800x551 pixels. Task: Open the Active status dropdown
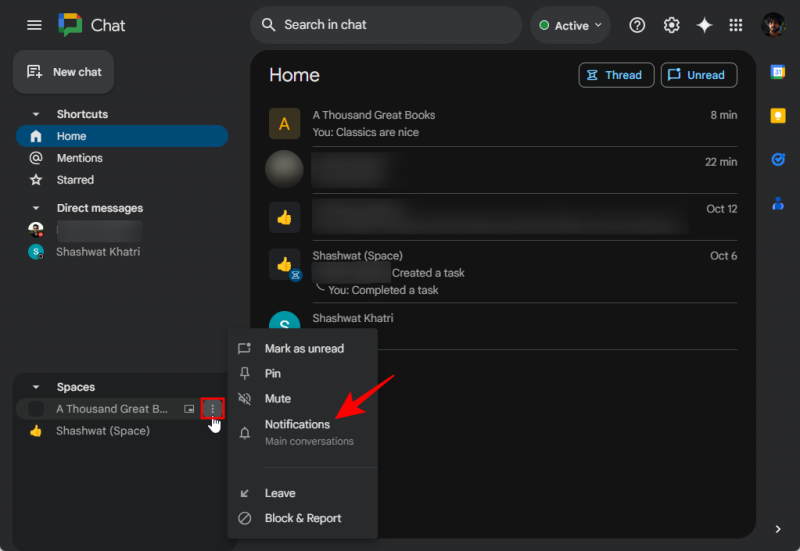[571, 26]
